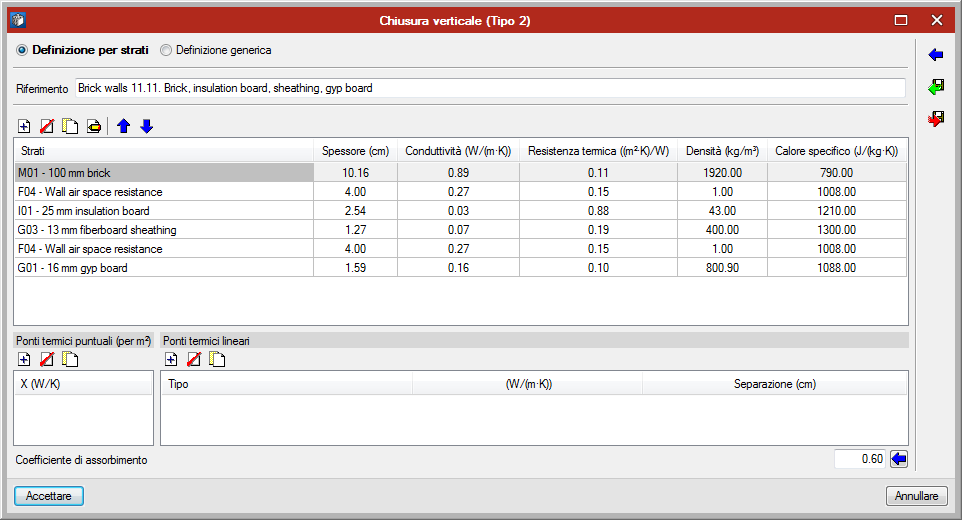Click the application icon in title bar

click(18, 20)
